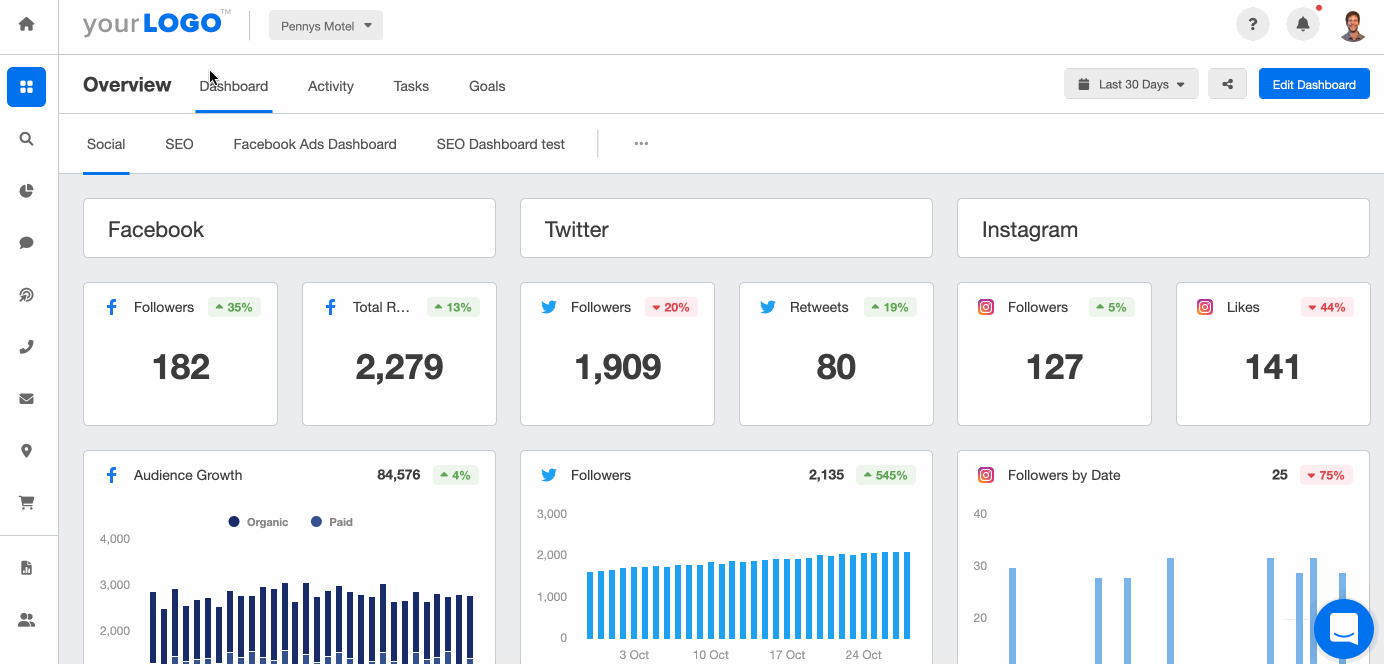Screen dimensions: 1384x664
Task: Select the pie chart reports icon
Action: (27, 191)
